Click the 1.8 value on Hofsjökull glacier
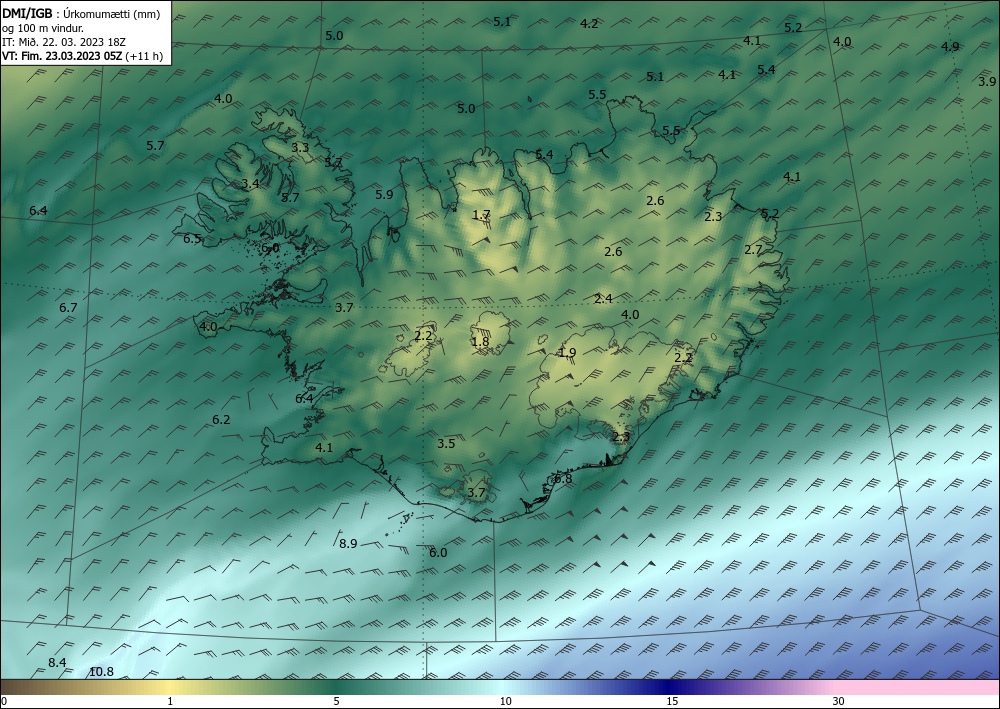This screenshot has width=1000, height=709. (x=480, y=342)
